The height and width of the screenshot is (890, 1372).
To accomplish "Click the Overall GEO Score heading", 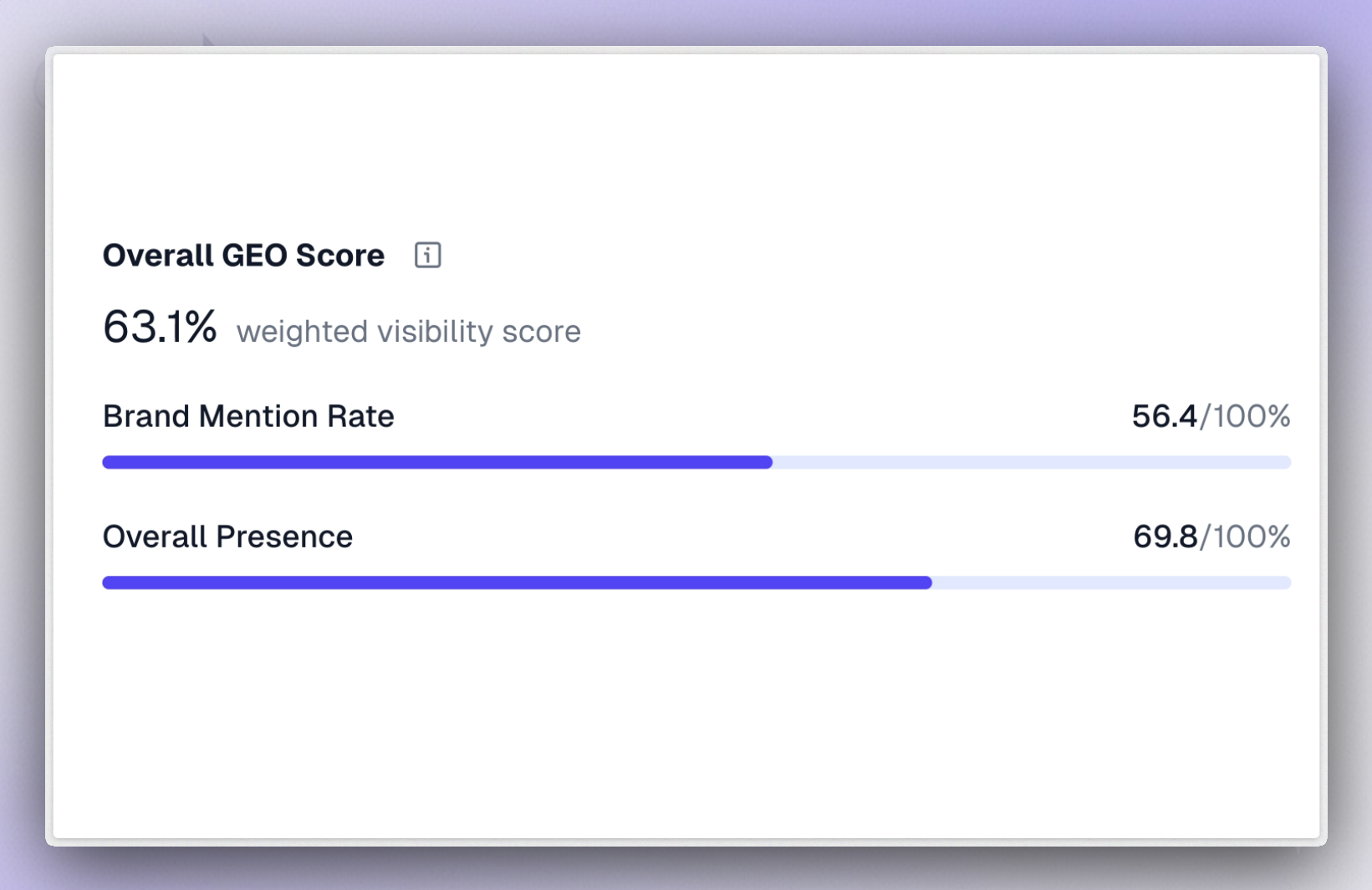I will tap(242, 255).
